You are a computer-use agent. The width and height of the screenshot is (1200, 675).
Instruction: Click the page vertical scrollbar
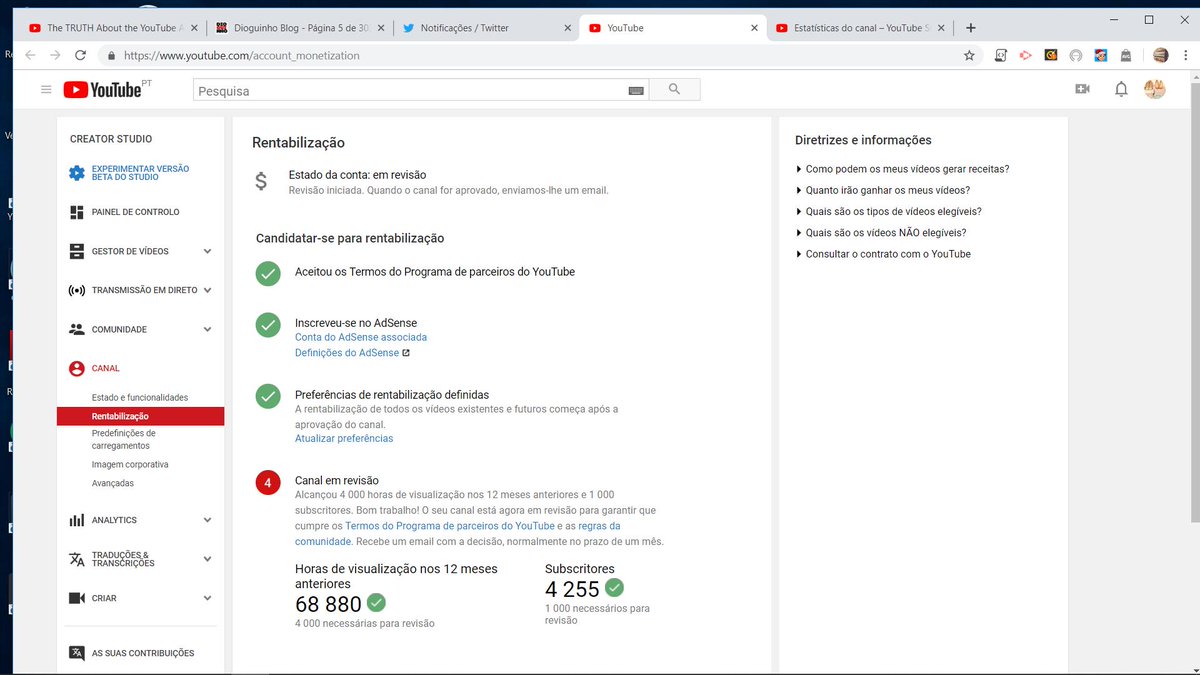click(1193, 300)
